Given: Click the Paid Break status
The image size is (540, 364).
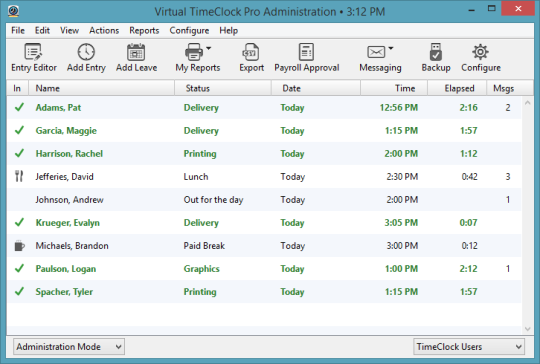Looking at the screenshot, I should coord(204,246).
